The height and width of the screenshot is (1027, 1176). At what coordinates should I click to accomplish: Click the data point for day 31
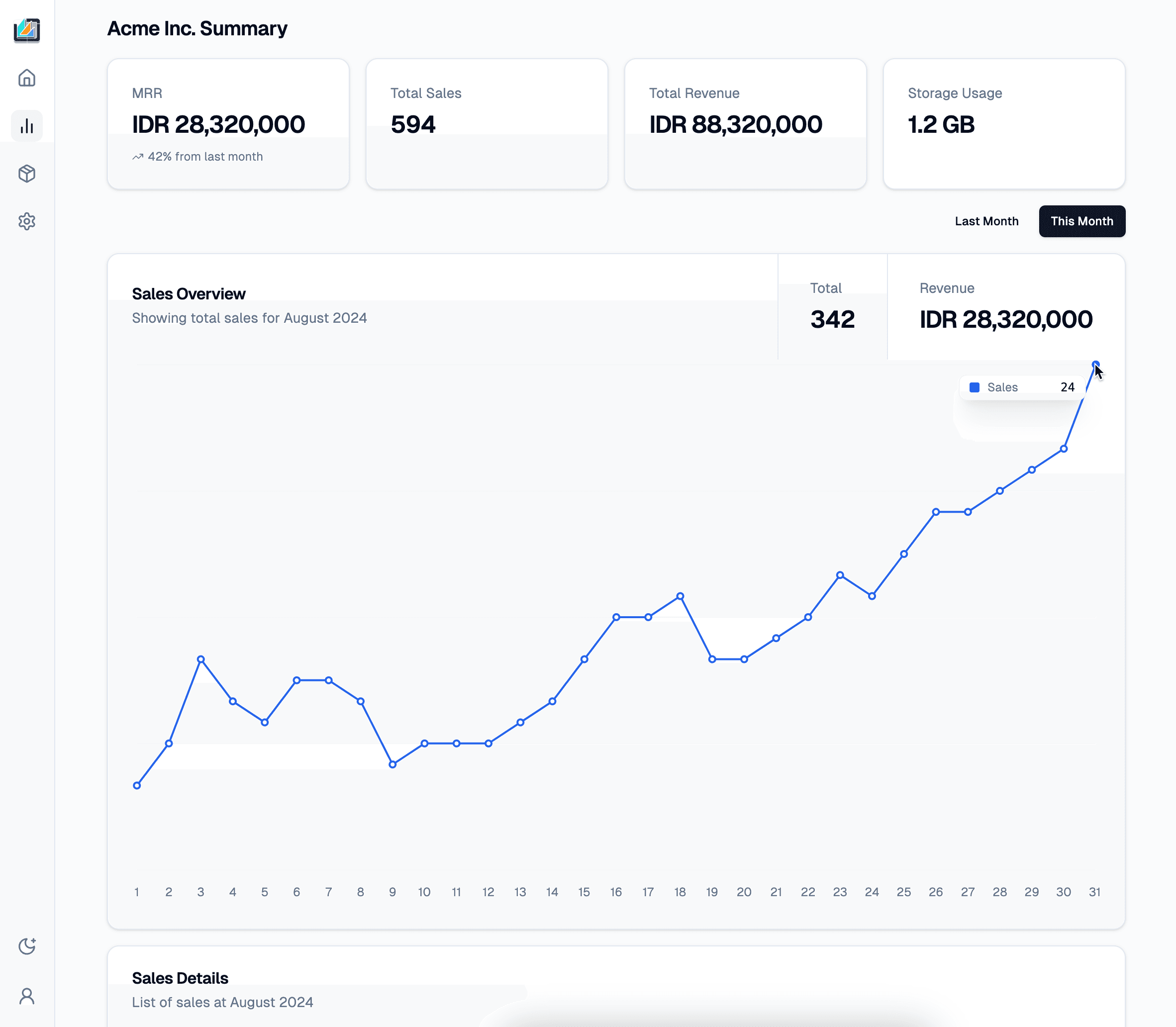1096,365
